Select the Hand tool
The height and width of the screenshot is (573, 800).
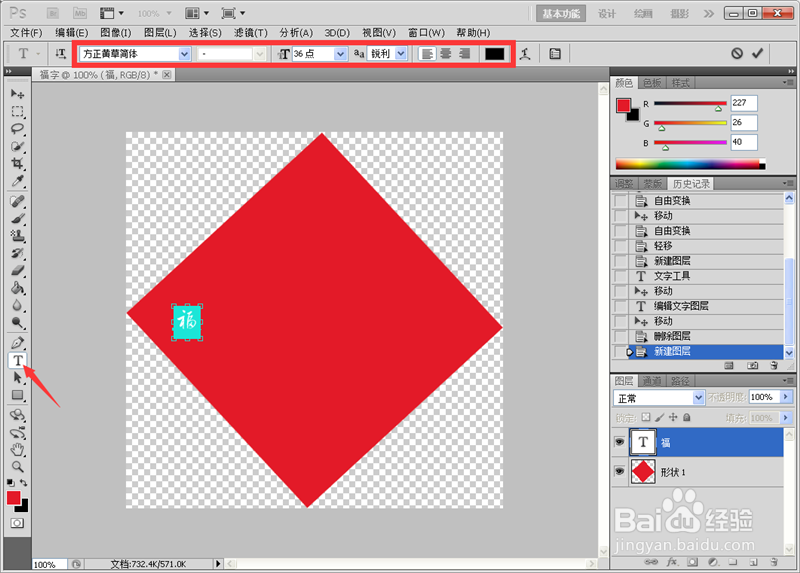17,450
